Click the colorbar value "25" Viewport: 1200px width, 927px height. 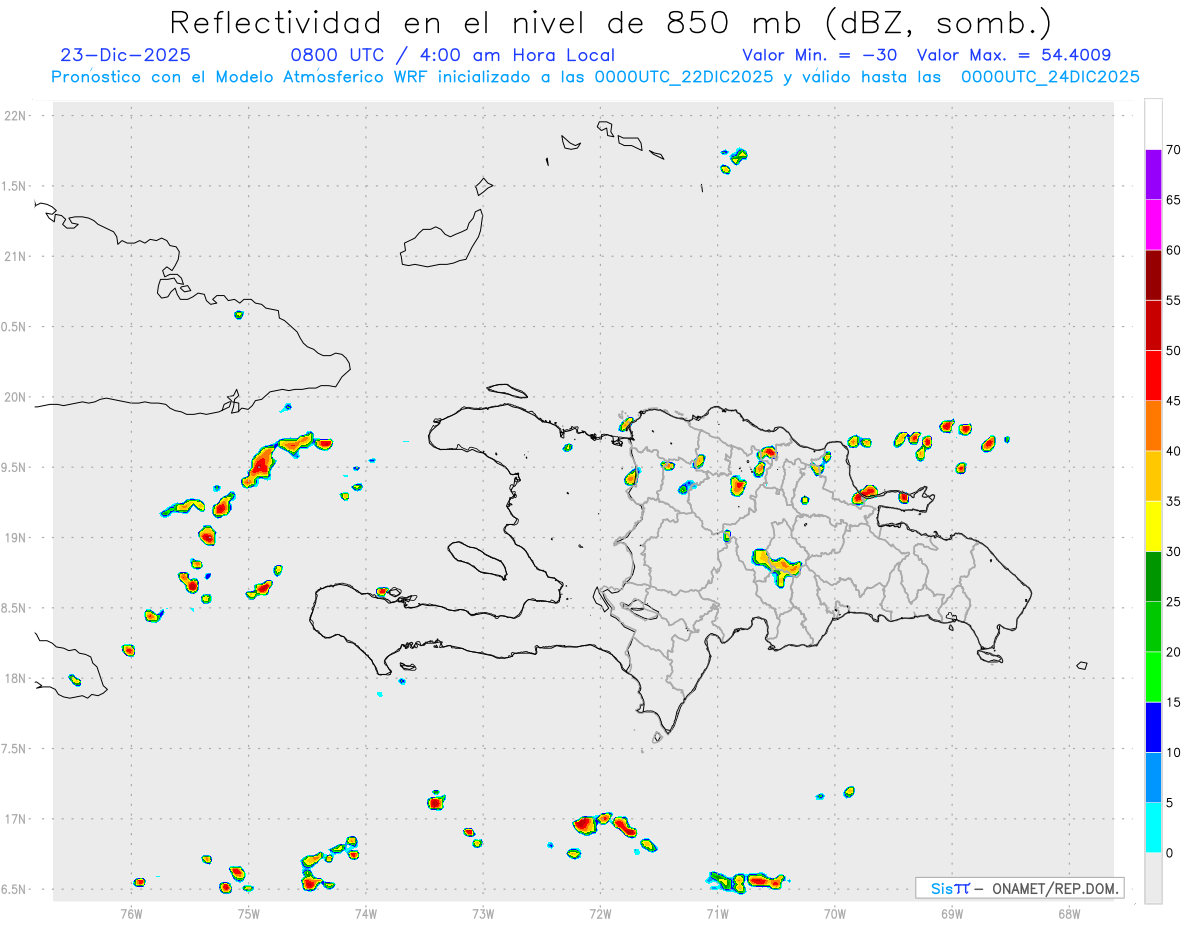point(1173,601)
